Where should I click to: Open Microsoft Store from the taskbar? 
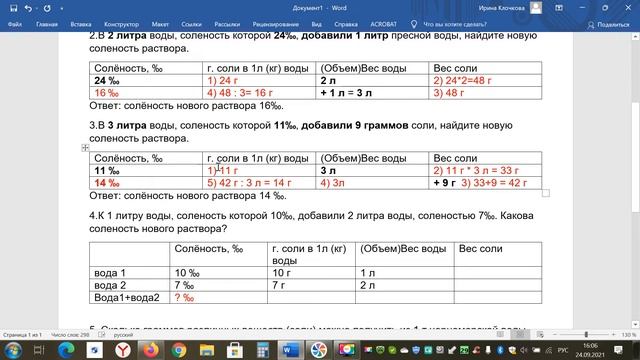[x=235, y=350]
